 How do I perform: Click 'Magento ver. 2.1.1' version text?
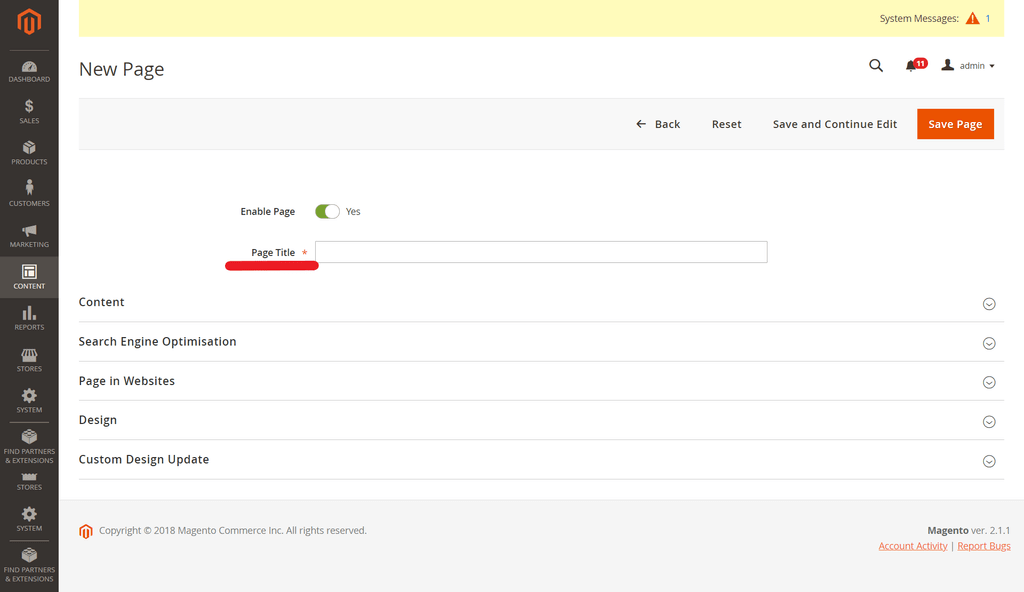point(968,531)
